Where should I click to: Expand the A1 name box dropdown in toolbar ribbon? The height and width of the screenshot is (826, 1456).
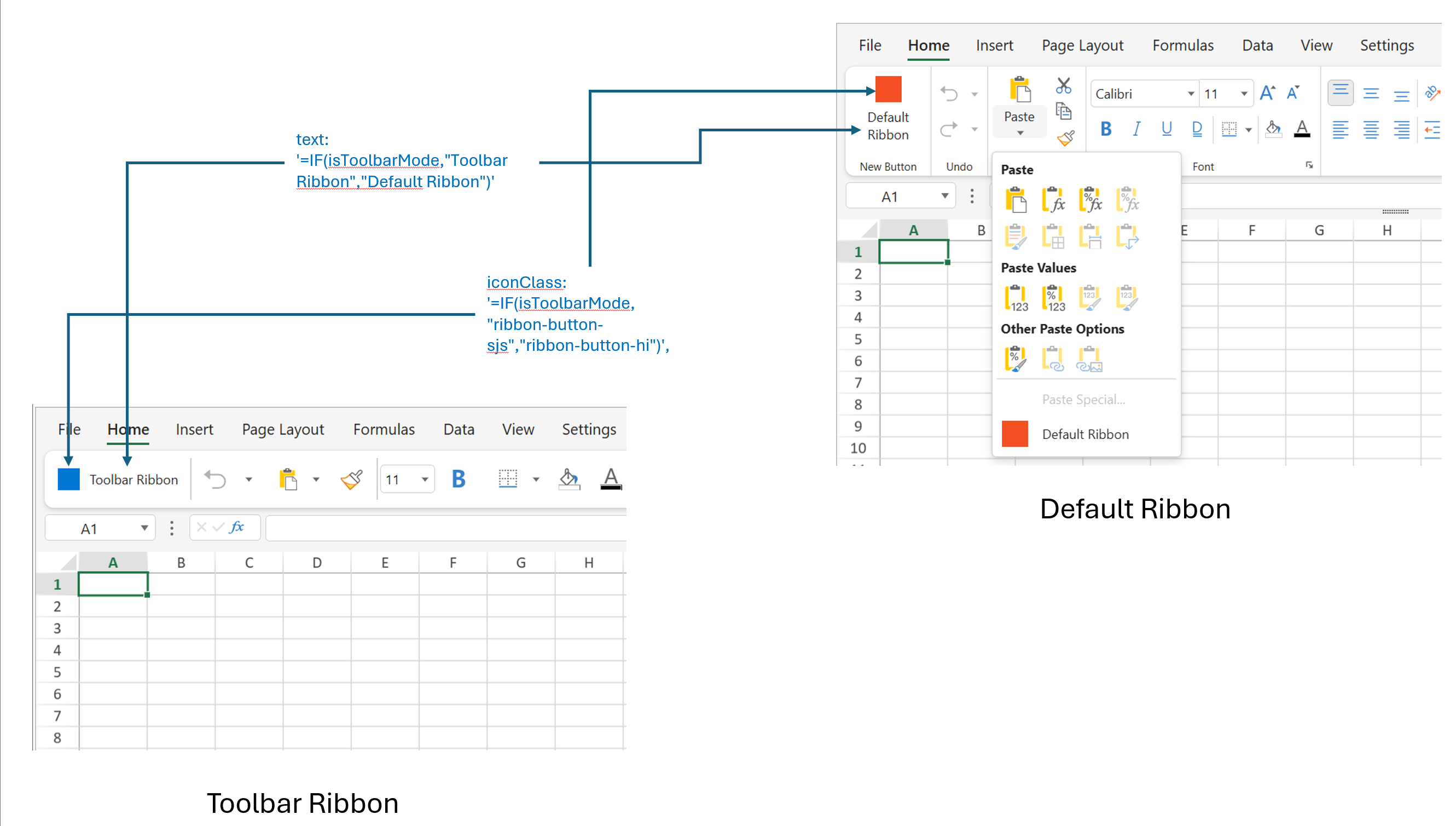pos(144,528)
